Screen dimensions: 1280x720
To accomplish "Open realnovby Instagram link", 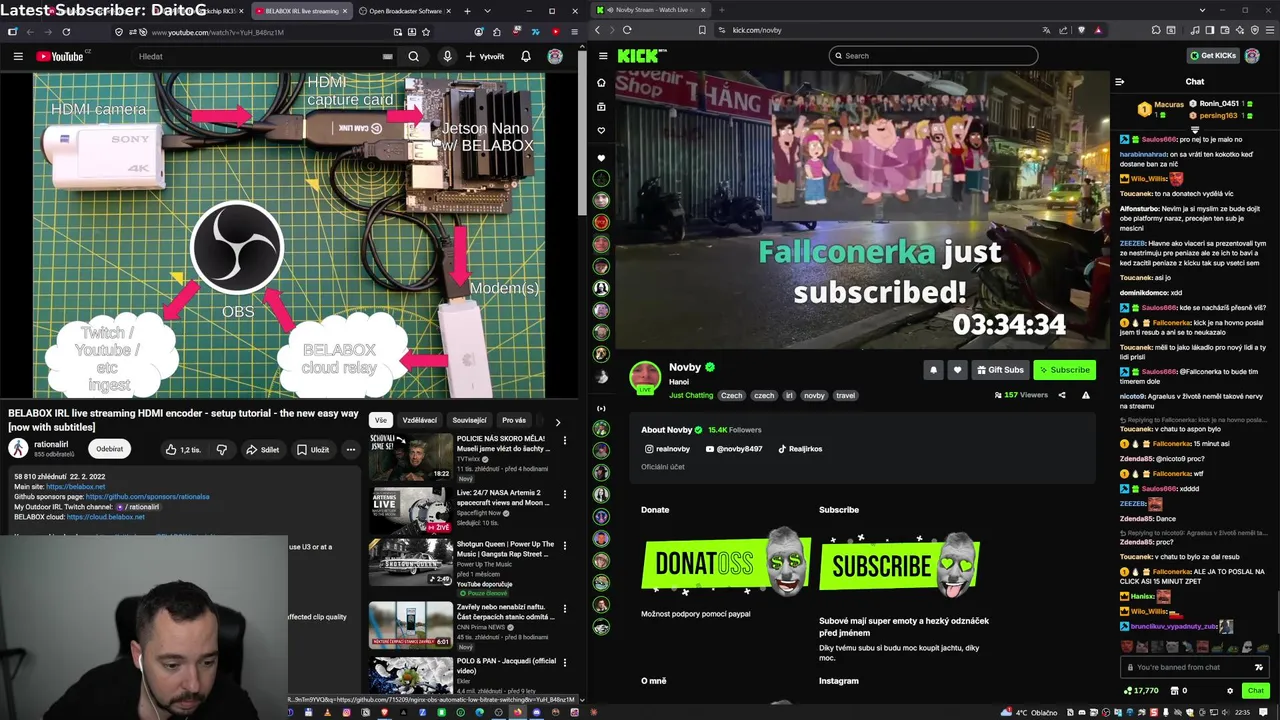I will (x=667, y=449).
